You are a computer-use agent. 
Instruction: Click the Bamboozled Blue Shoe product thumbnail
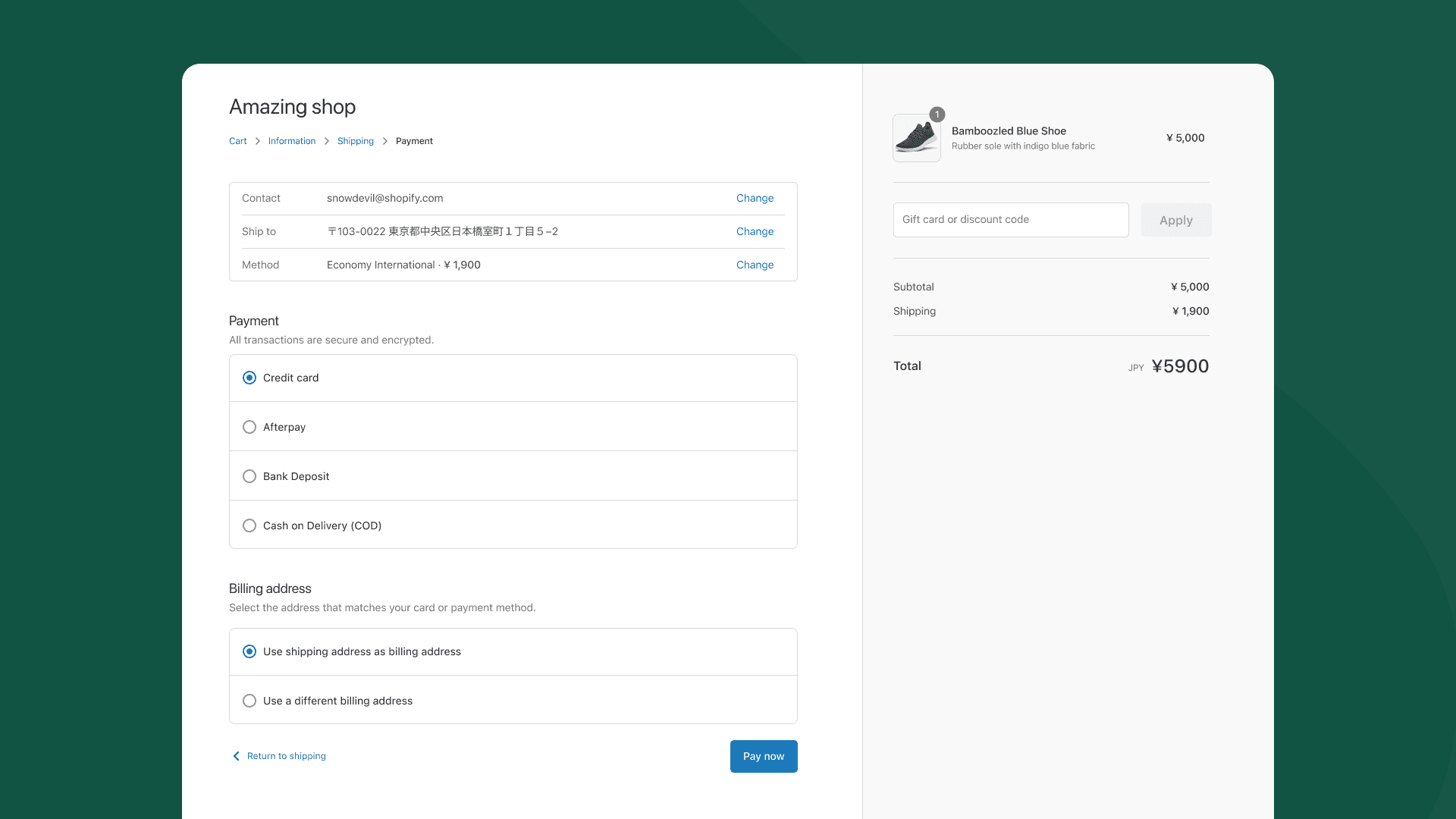(916, 138)
